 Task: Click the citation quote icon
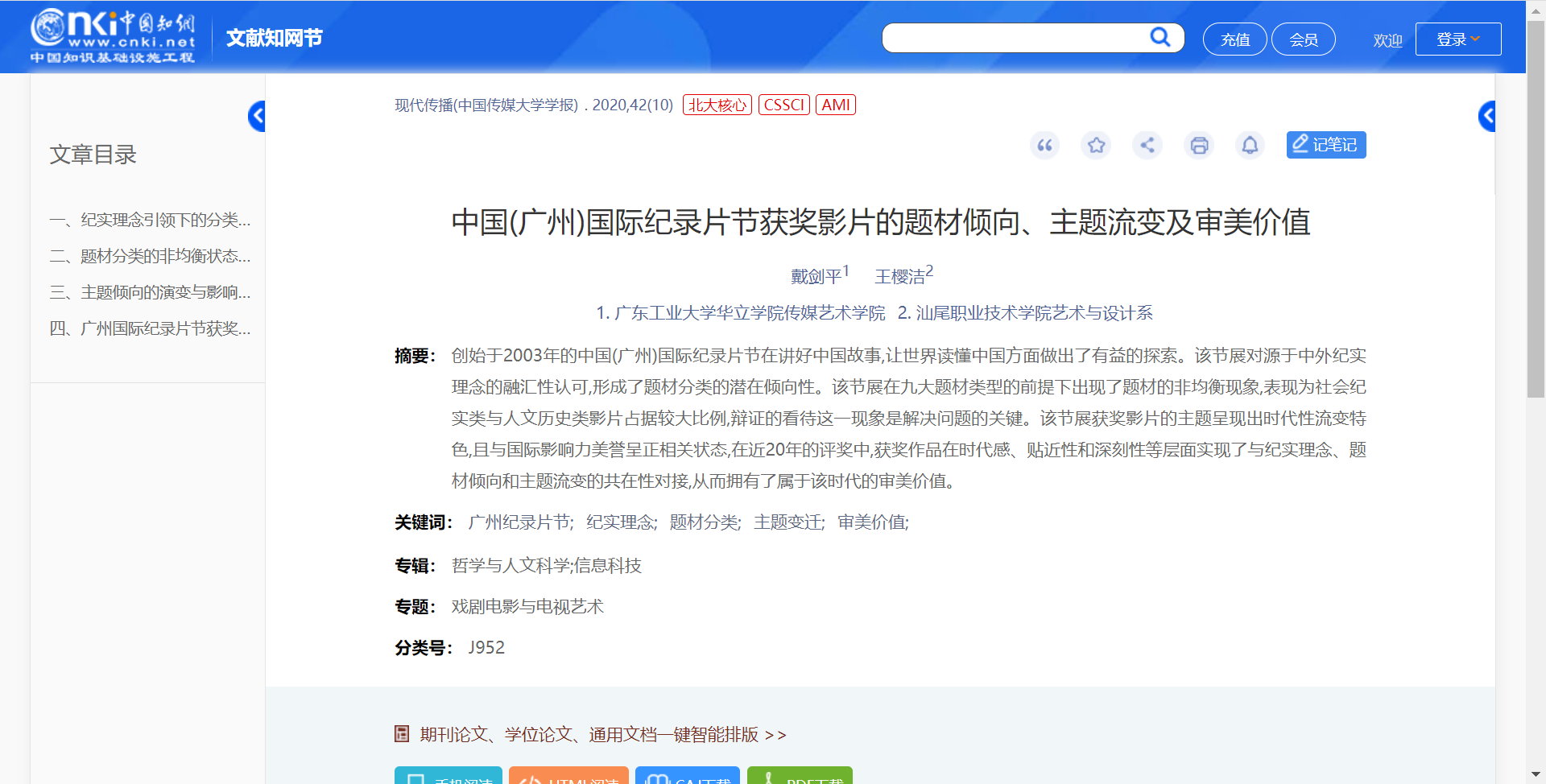pos(1044,146)
